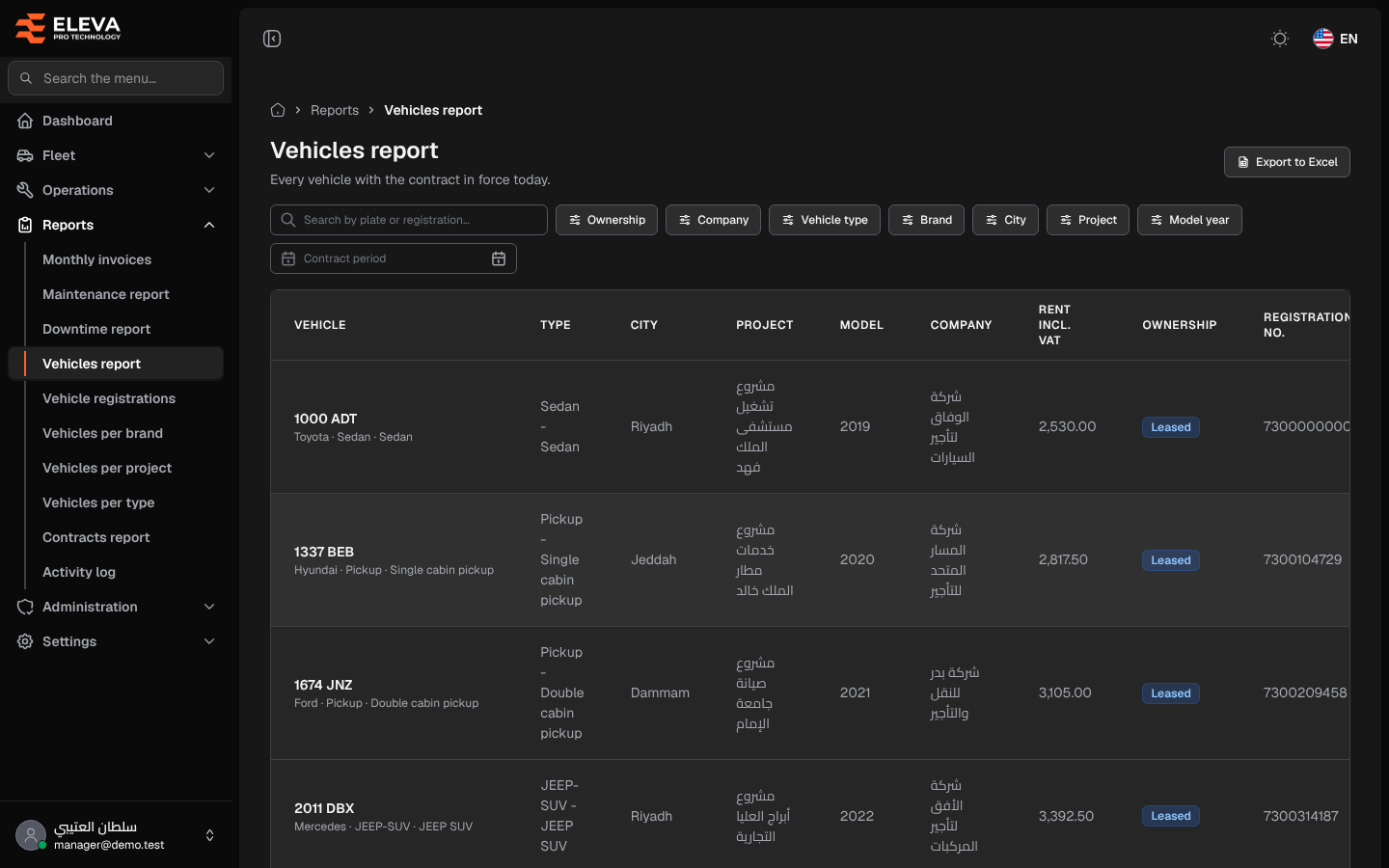Viewport: 1389px width, 868px height.
Task: Open calendar picker icon in Contract period
Action: (x=499, y=258)
